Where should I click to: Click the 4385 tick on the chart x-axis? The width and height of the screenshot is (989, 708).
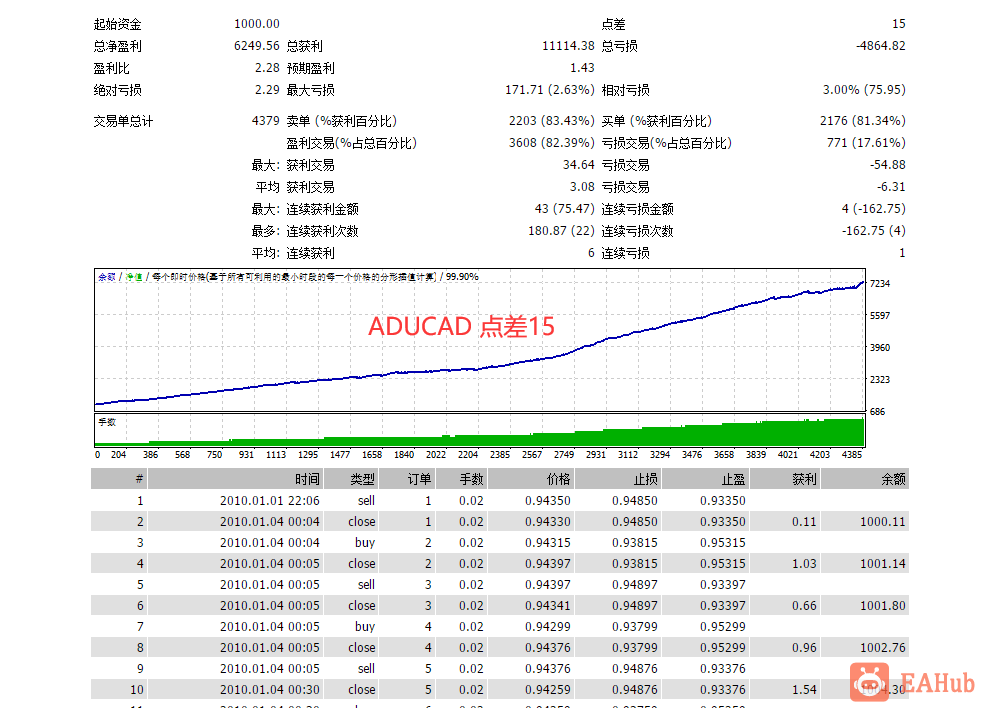[x=851, y=455]
